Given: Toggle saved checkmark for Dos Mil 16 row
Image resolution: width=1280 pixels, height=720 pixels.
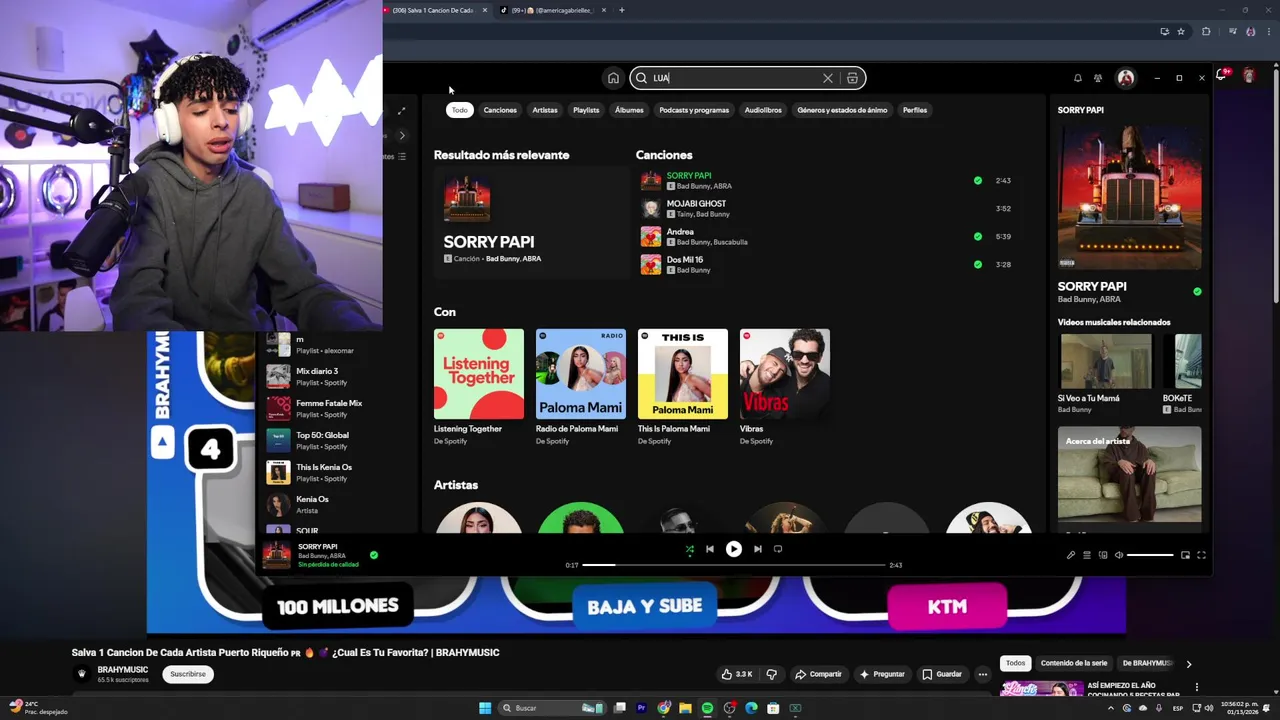Looking at the screenshot, I should click(978, 265).
